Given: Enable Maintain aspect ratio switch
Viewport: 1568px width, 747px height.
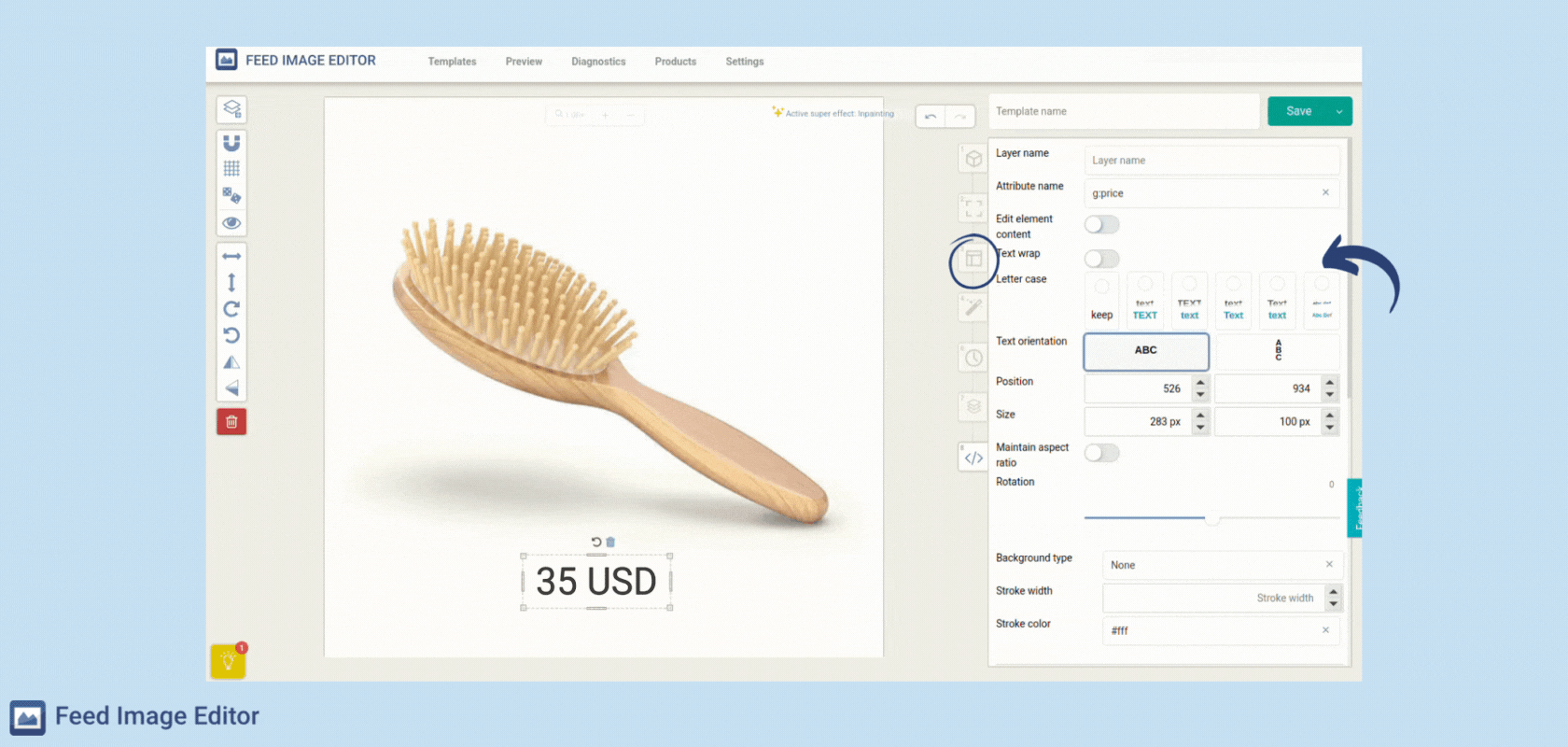Looking at the screenshot, I should (x=1101, y=453).
